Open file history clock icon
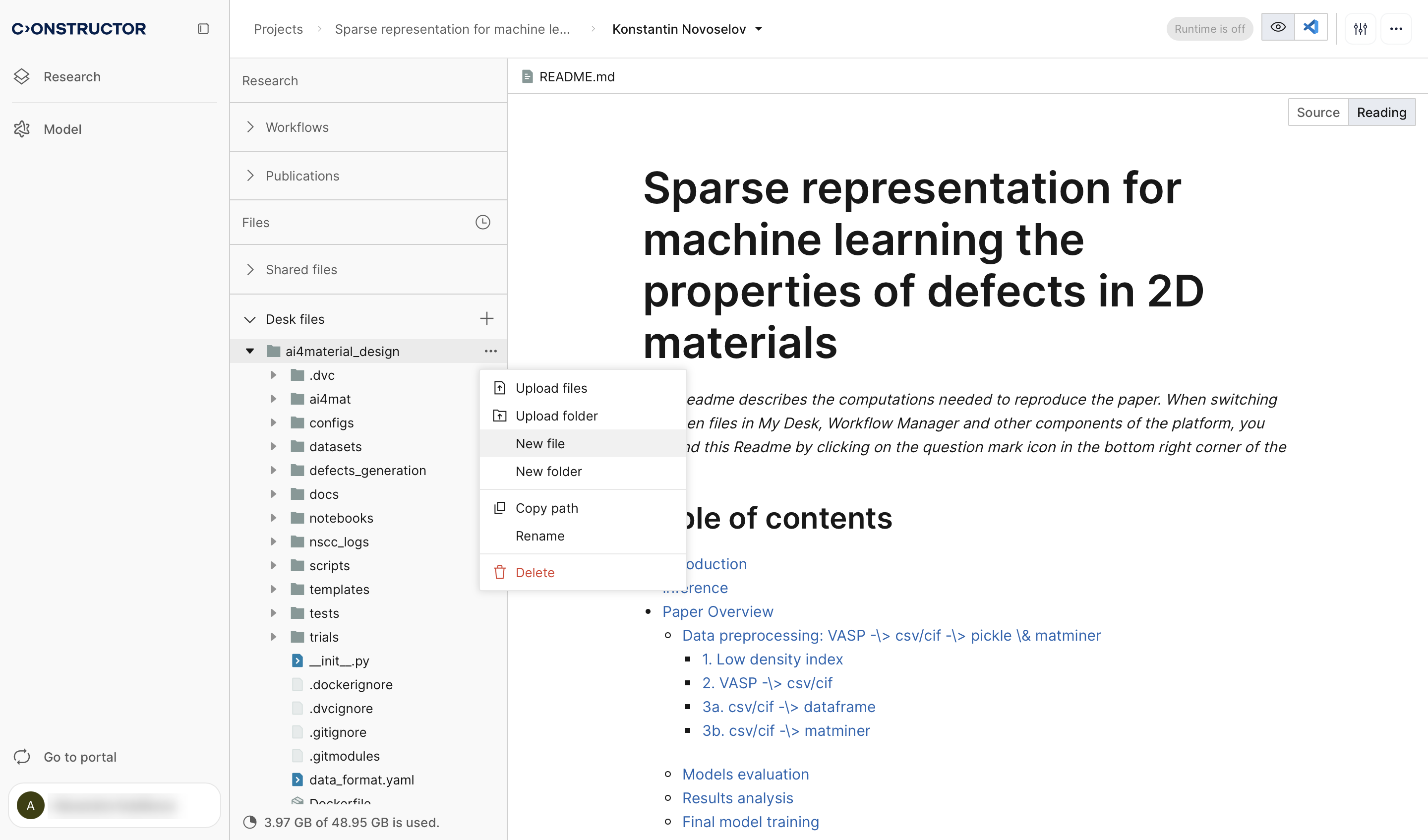 click(482, 222)
